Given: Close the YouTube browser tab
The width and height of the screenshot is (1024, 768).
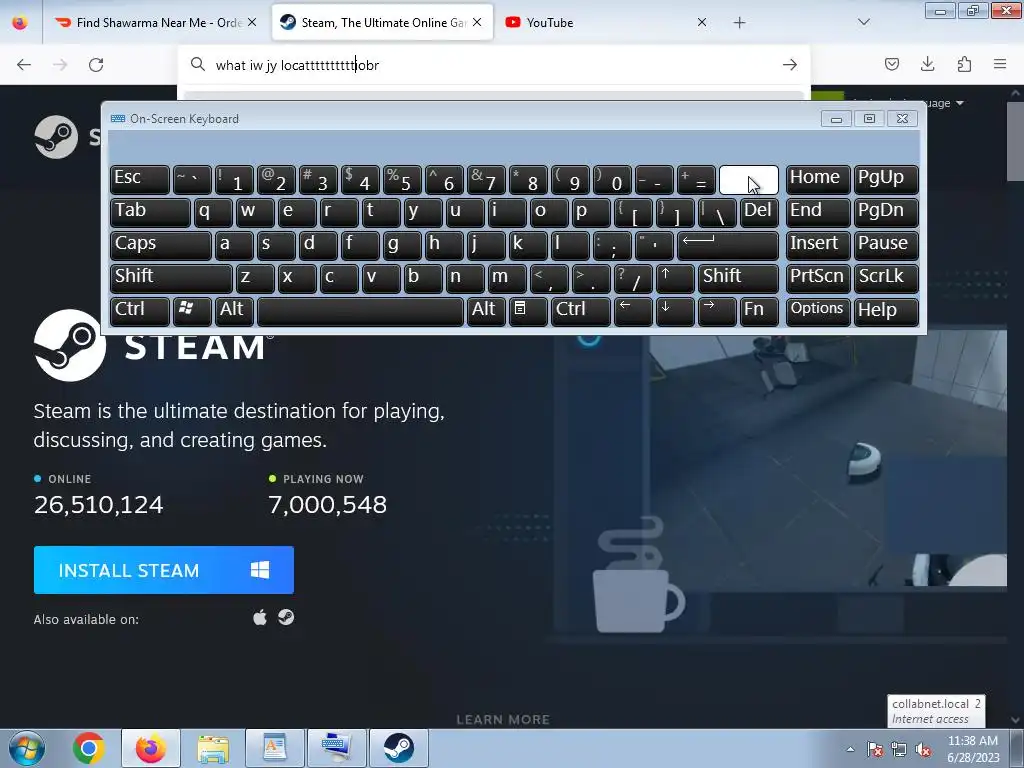Looking at the screenshot, I should pyautogui.click(x=702, y=22).
